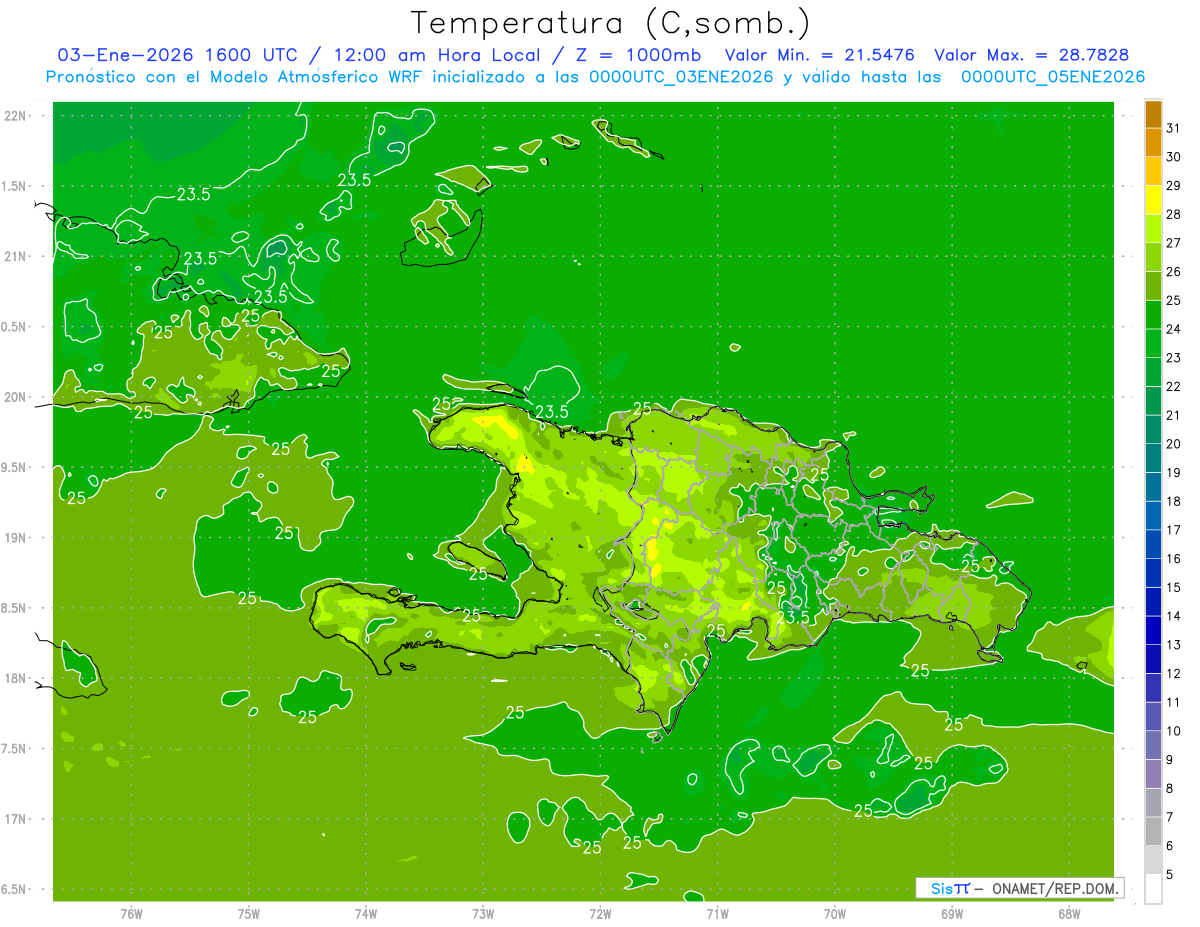Click the "Valor Max. = 28.7828" readout
The height and width of the screenshot is (927, 1200).
tap(1032, 55)
